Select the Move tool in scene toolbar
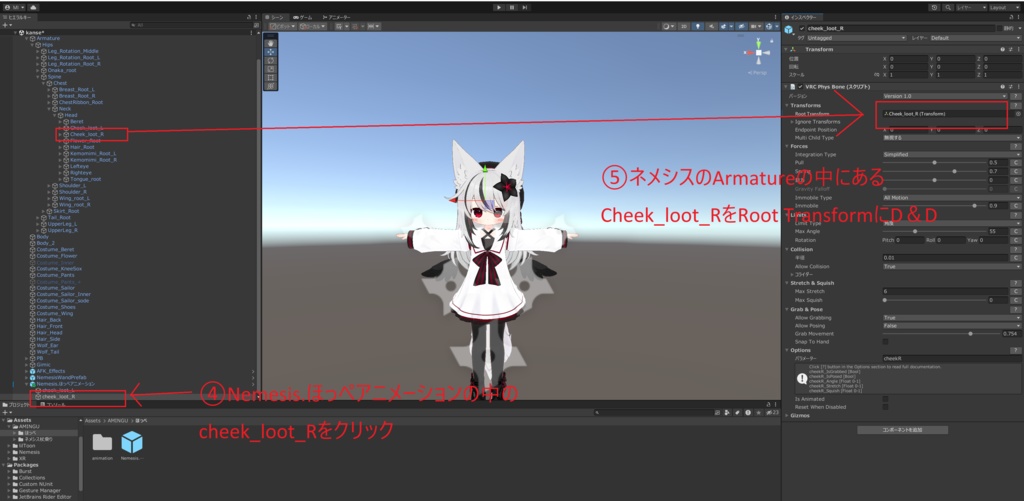1024x501 pixels. (271, 52)
